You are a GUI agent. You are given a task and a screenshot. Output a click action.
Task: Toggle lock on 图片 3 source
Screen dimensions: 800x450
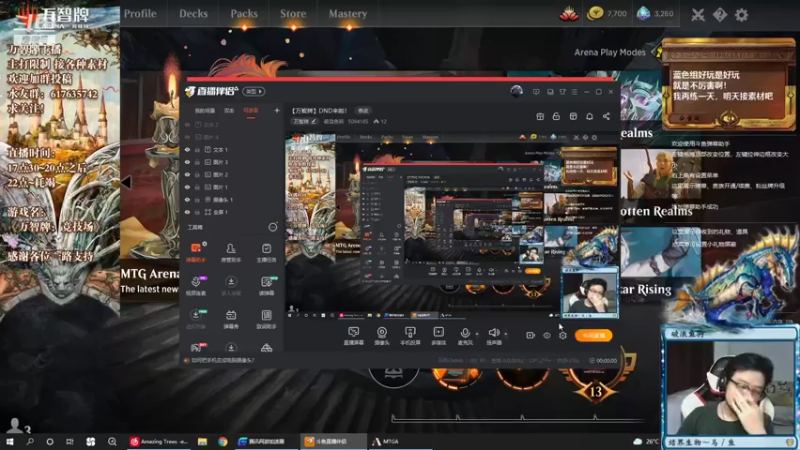pyautogui.click(x=197, y=162)
